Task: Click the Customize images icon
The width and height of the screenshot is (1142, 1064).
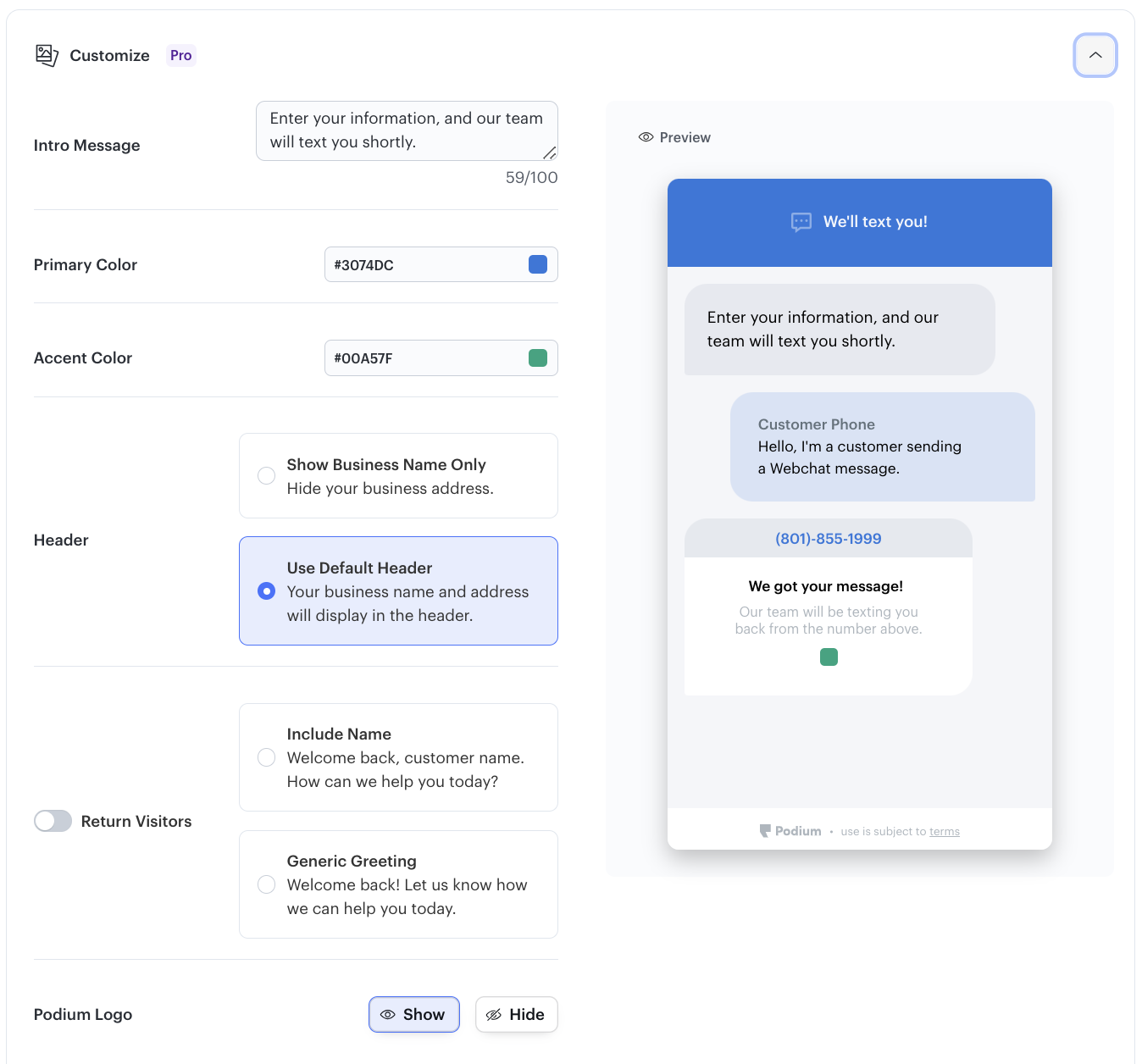Action: 47,55
